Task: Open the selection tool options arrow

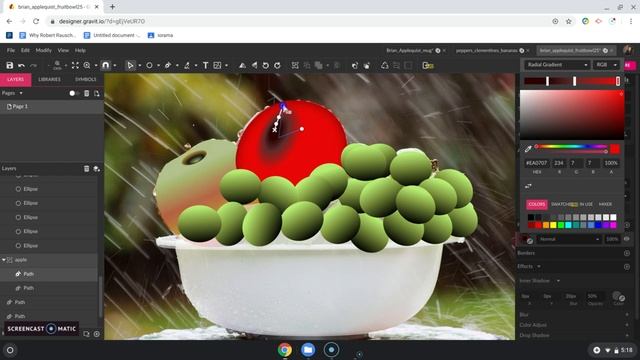Action: 140,65
